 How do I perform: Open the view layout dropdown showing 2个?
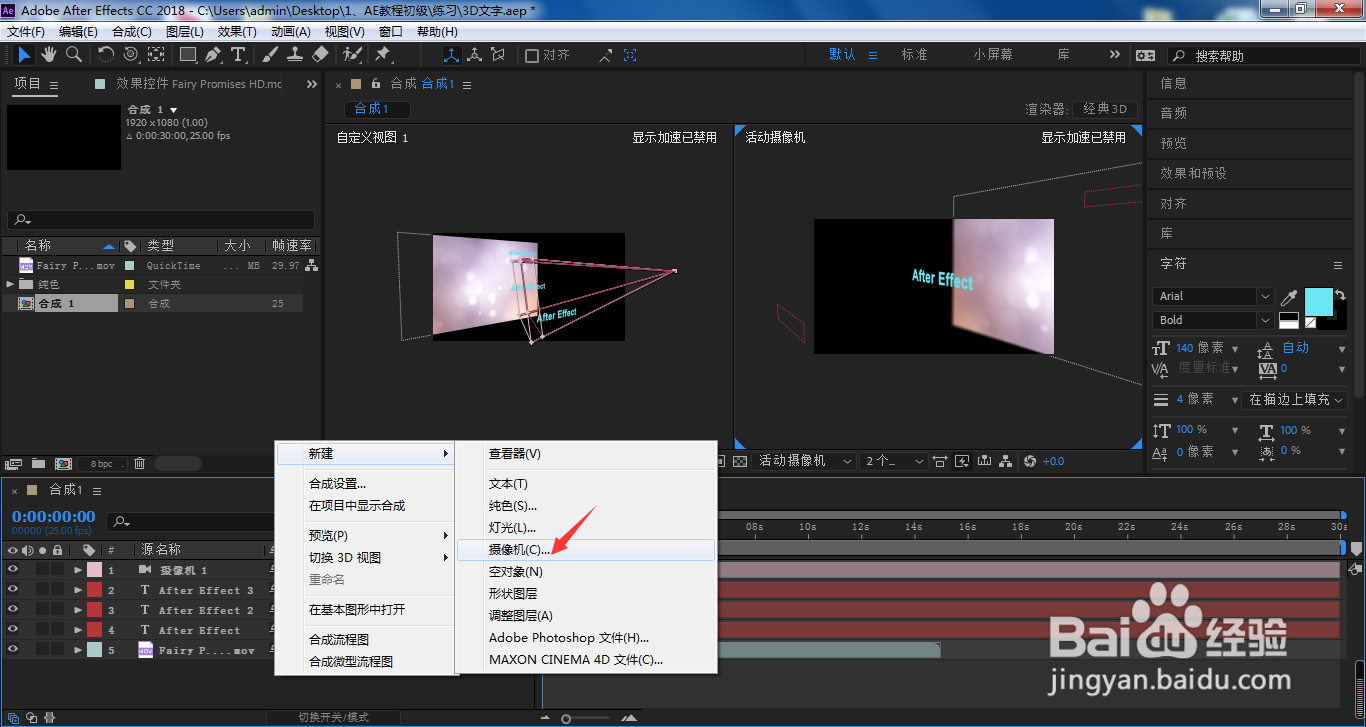pos(894,461)
